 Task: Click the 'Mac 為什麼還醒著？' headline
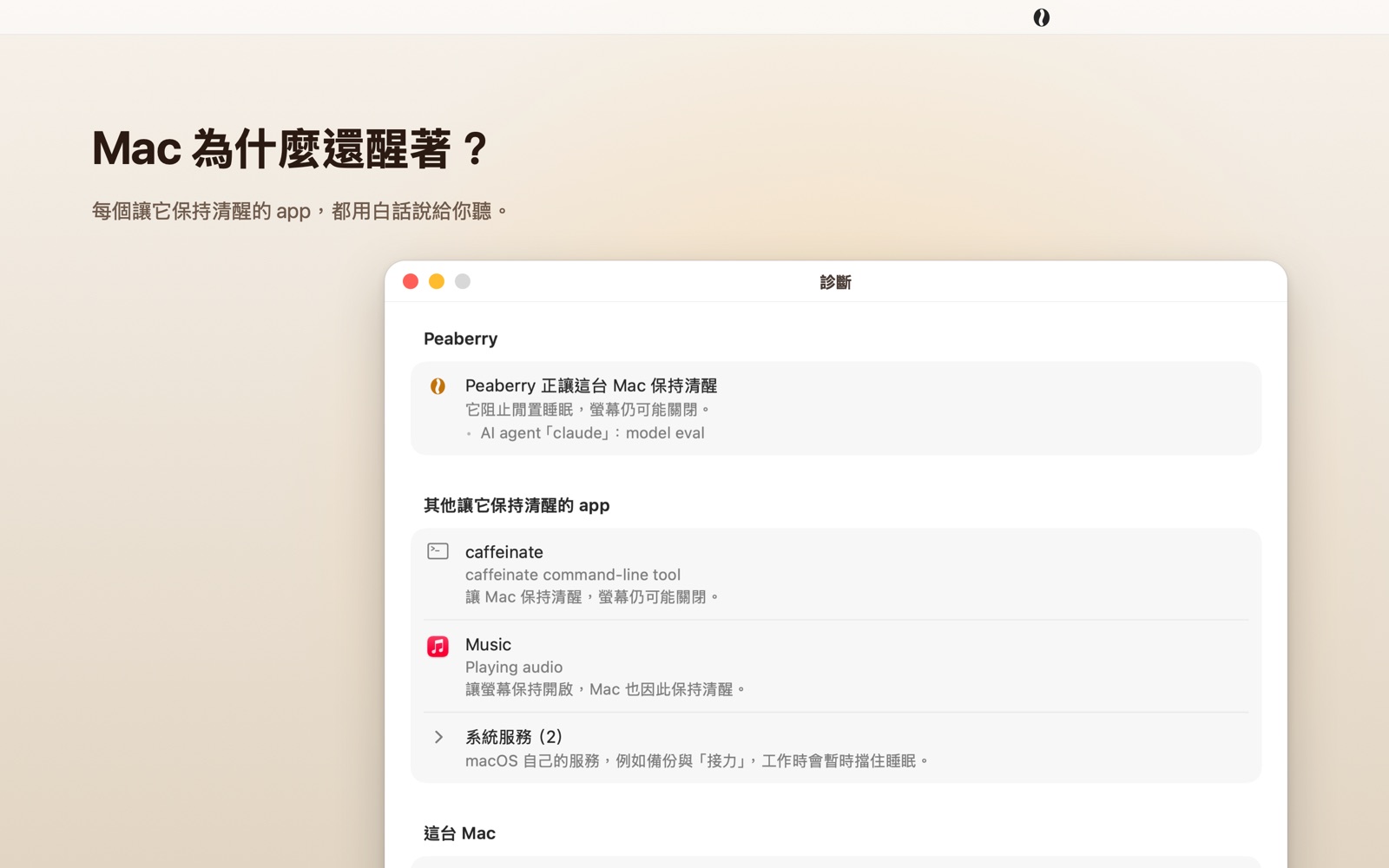[x=292, y=148]
